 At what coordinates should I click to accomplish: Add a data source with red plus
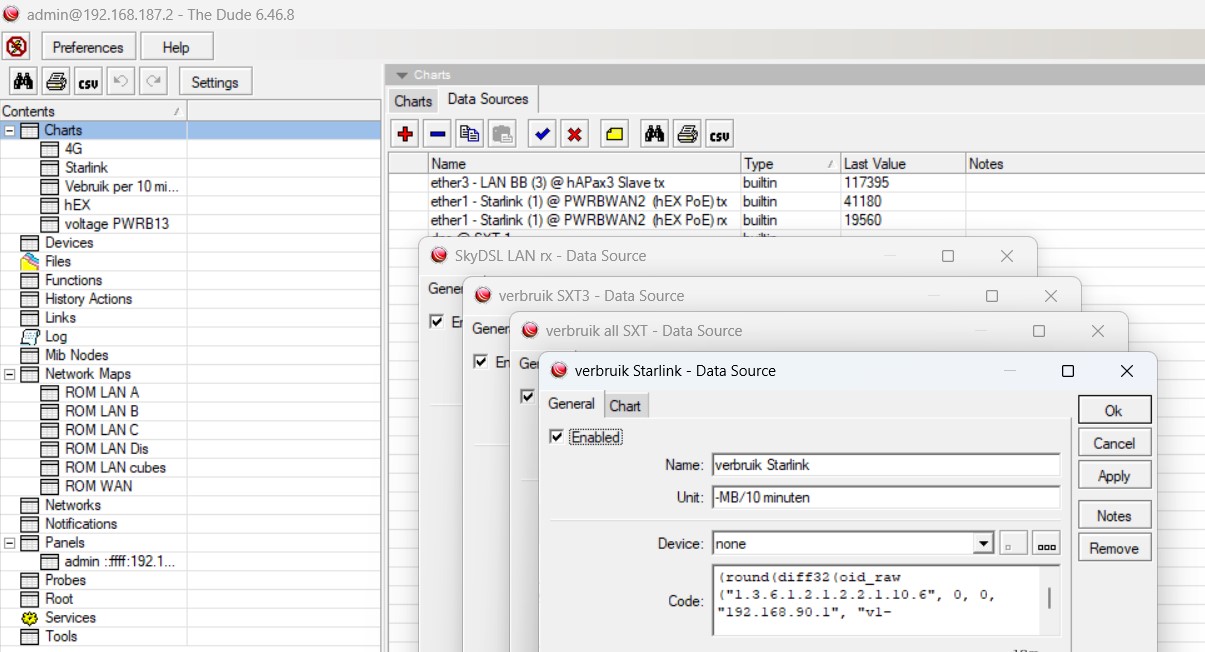pyautogui.click(x=405, y=134)
